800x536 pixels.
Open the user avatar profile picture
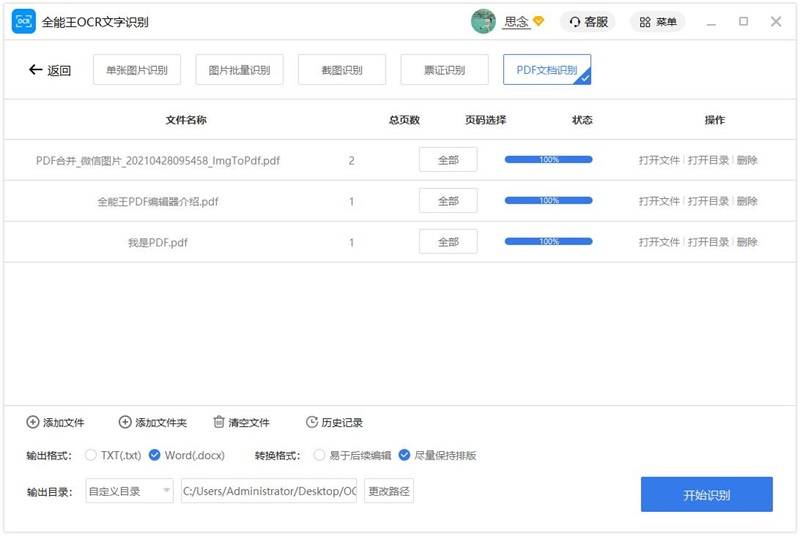[x=483, y=21]
